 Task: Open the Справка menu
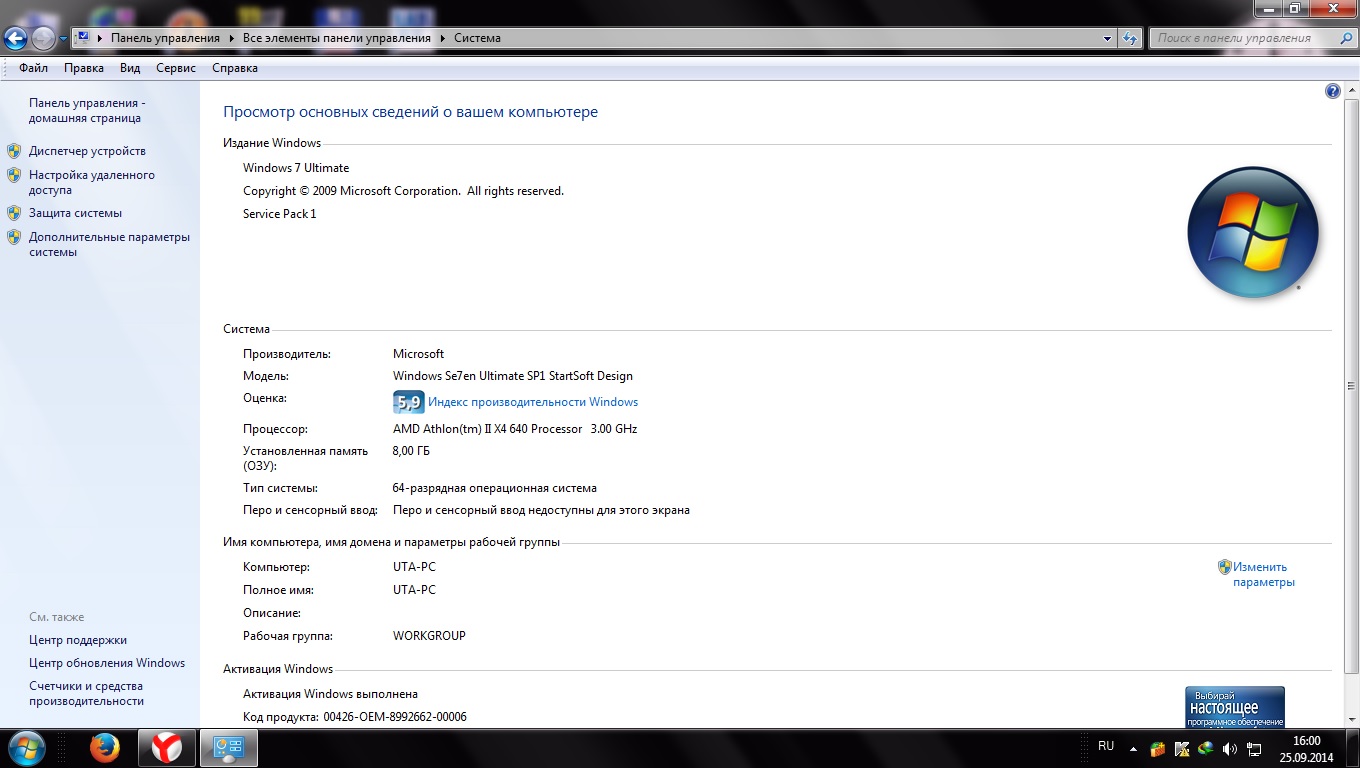click(x=235, y=68)
